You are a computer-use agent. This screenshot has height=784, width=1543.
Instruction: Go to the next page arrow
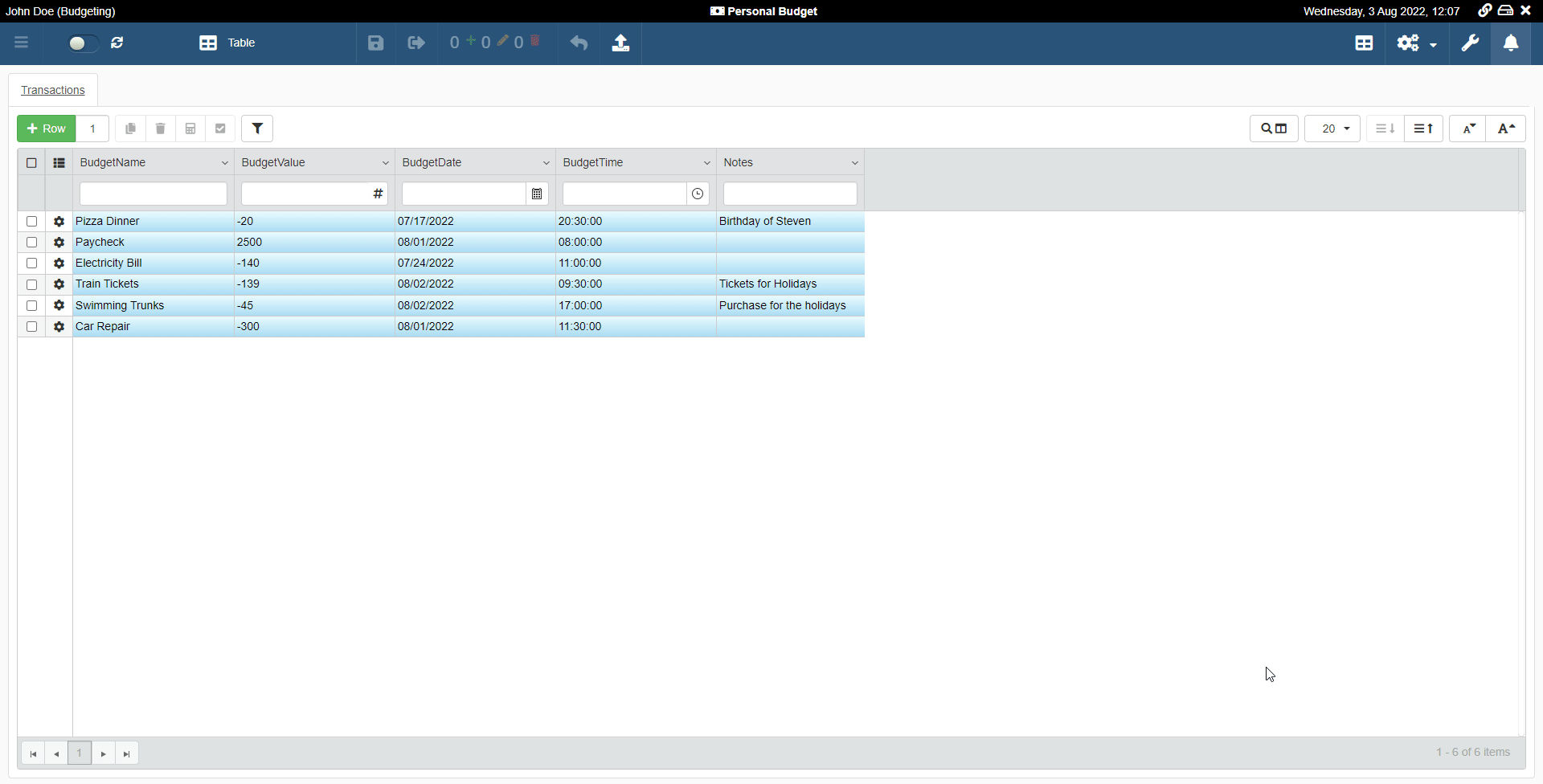point(104,753)
